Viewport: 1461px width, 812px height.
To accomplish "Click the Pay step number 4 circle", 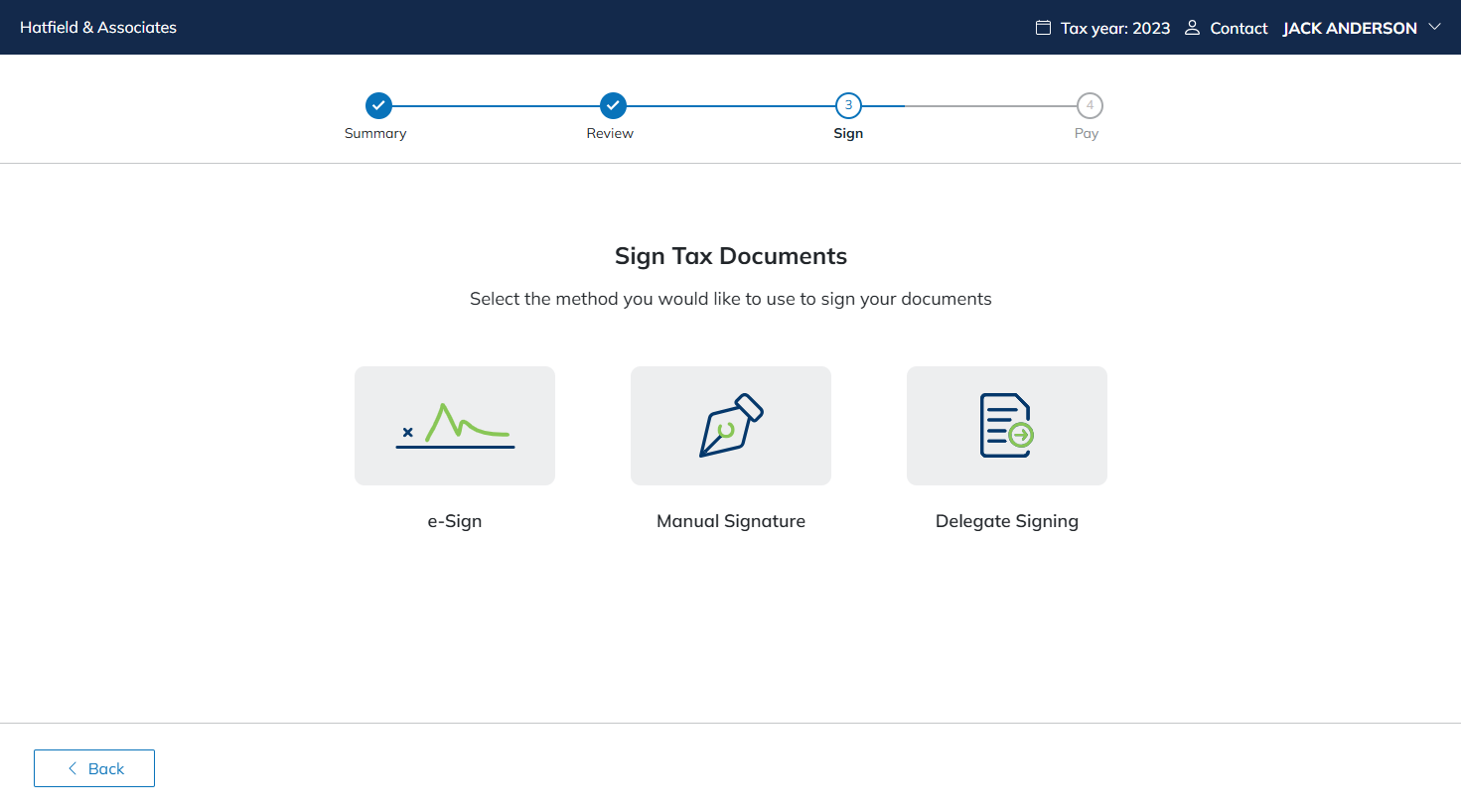I will [x=1090, y=105].
